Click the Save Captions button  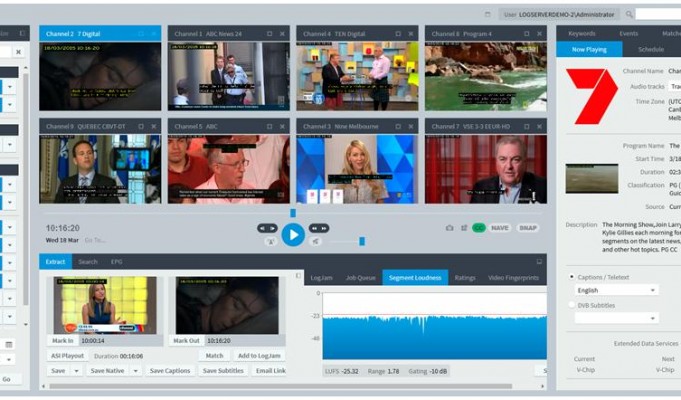click(x=170, y=370)
